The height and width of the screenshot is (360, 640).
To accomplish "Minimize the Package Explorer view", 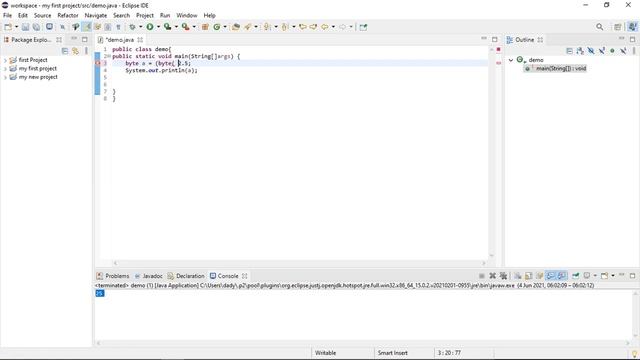I will (x=74, y=40).
